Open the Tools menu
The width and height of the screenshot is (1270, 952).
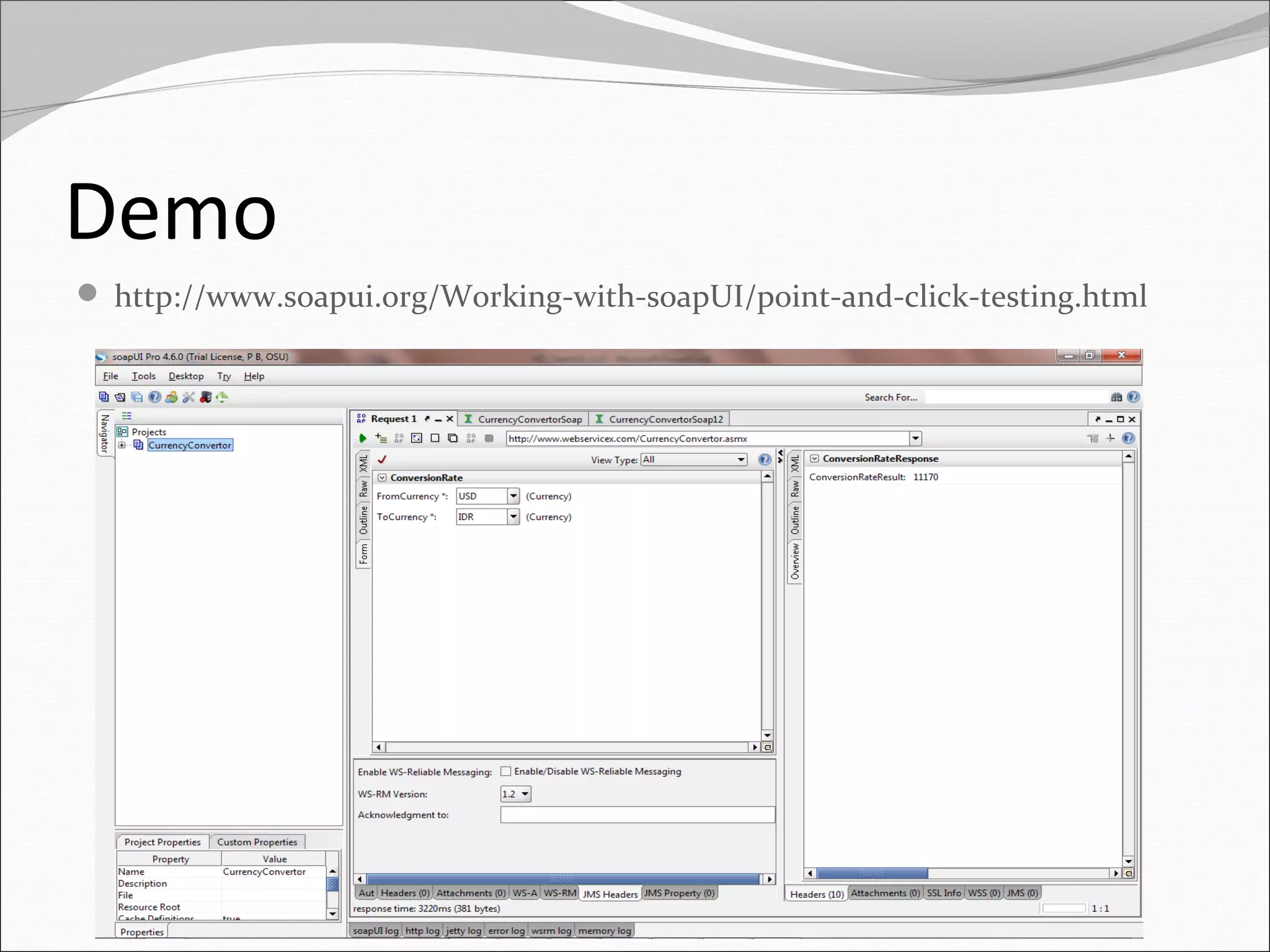click(143, 376)
